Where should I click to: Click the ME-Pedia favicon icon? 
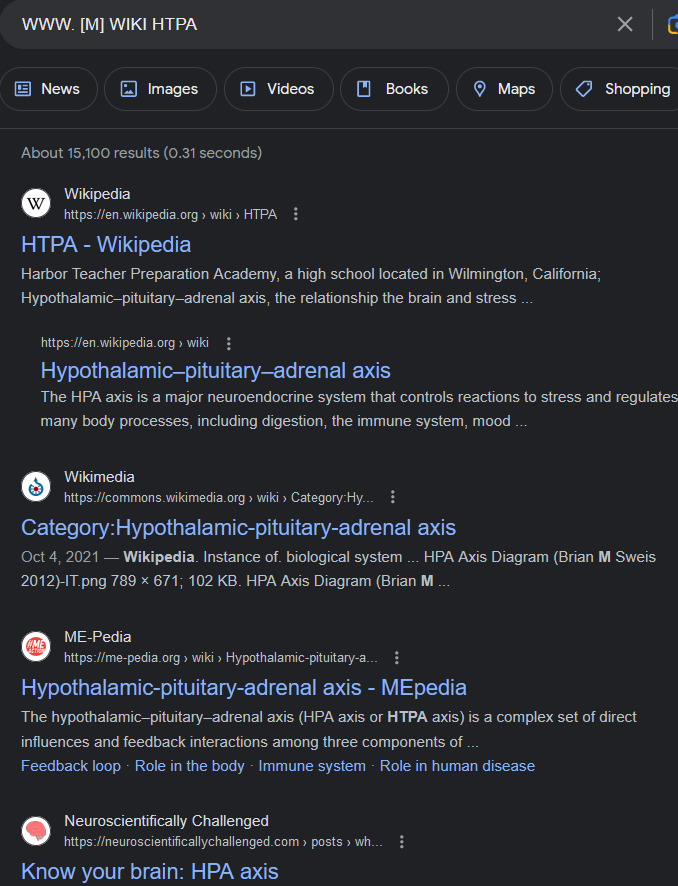(36, 646)
